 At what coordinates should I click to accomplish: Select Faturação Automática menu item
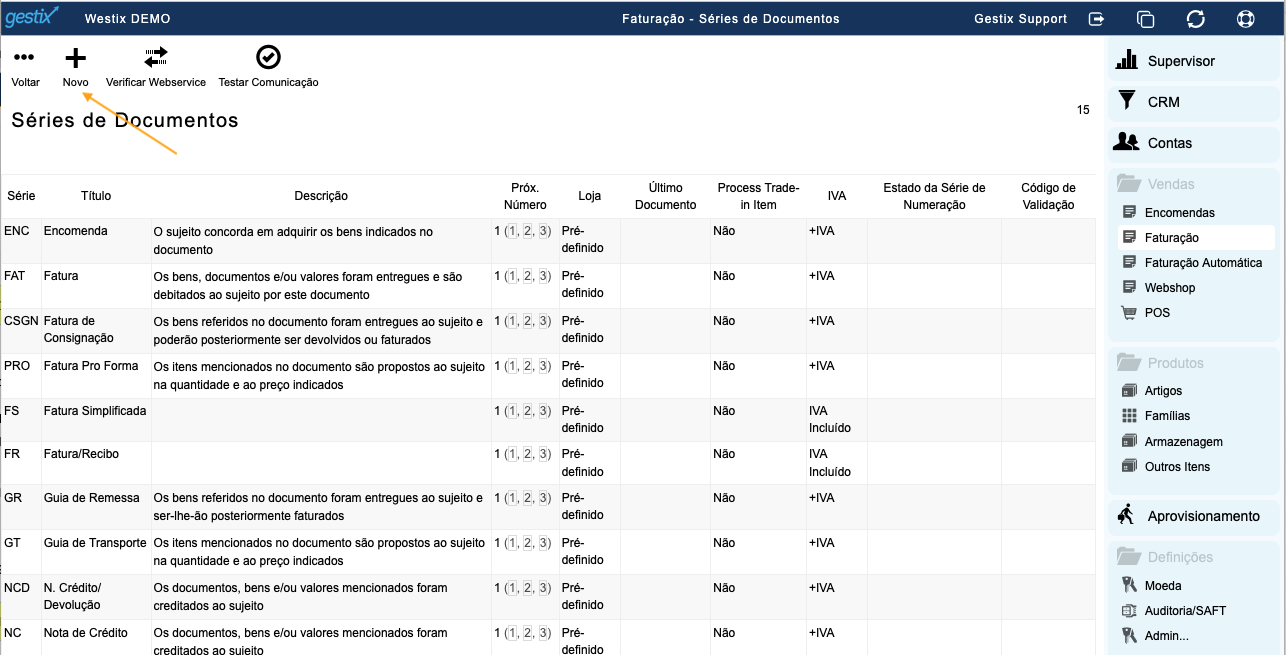coord(1203,262)
